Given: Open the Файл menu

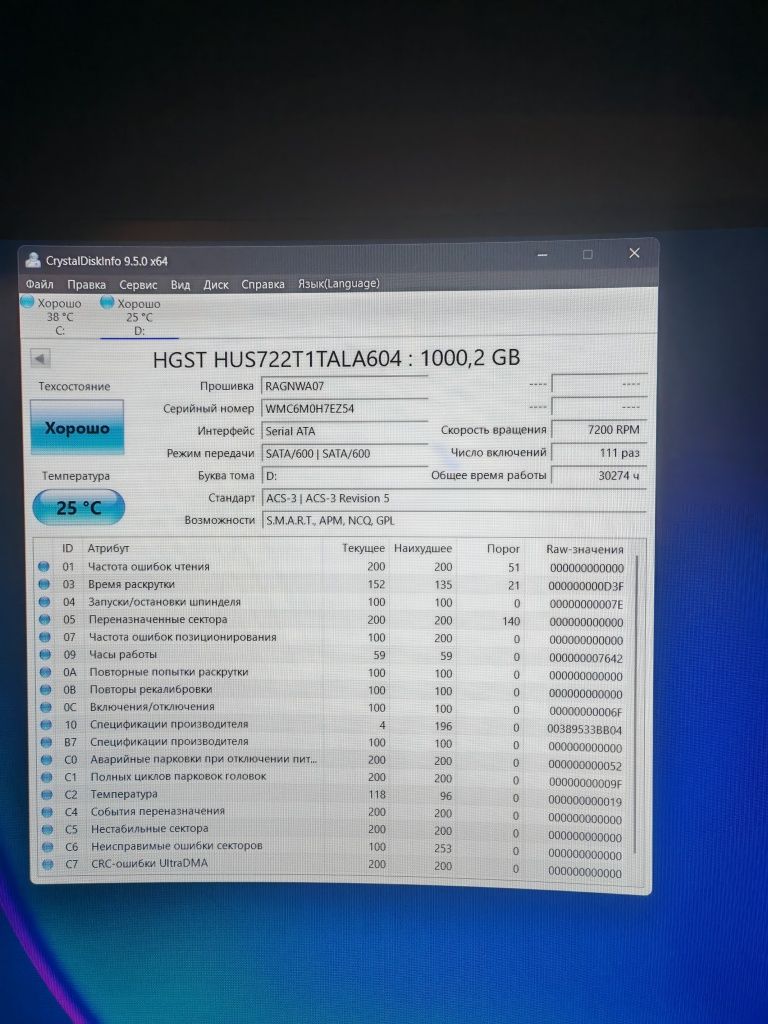Looking at the screenshot, I should coord(39,284).
